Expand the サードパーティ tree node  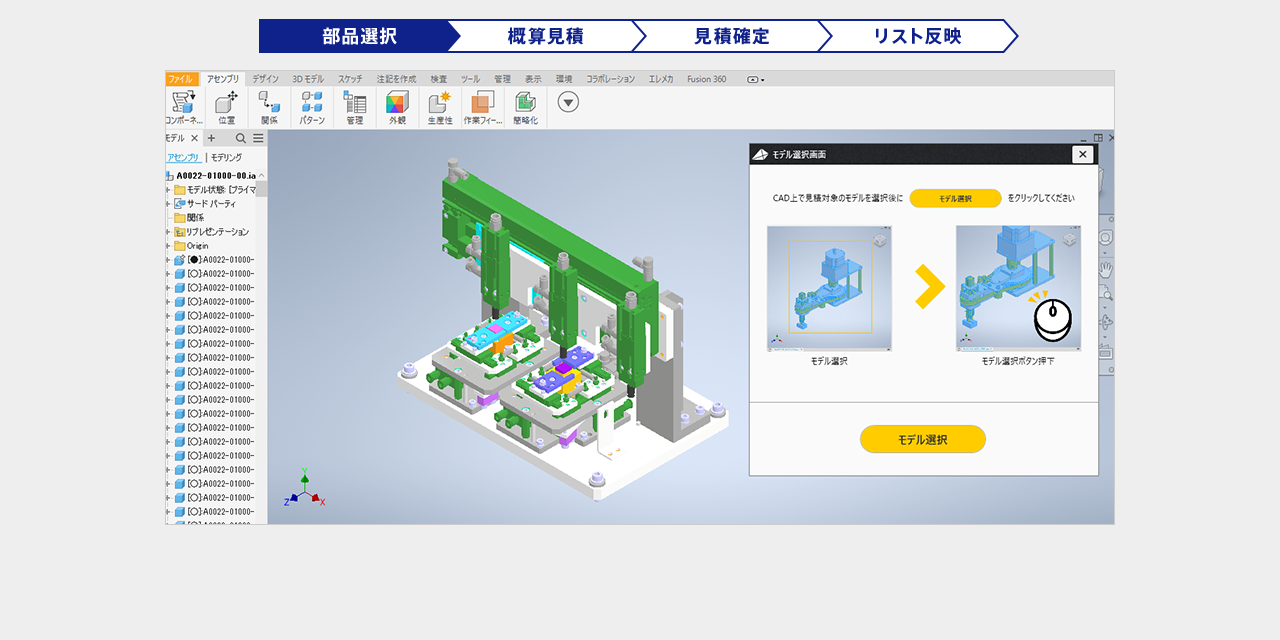tap(168, 204)
